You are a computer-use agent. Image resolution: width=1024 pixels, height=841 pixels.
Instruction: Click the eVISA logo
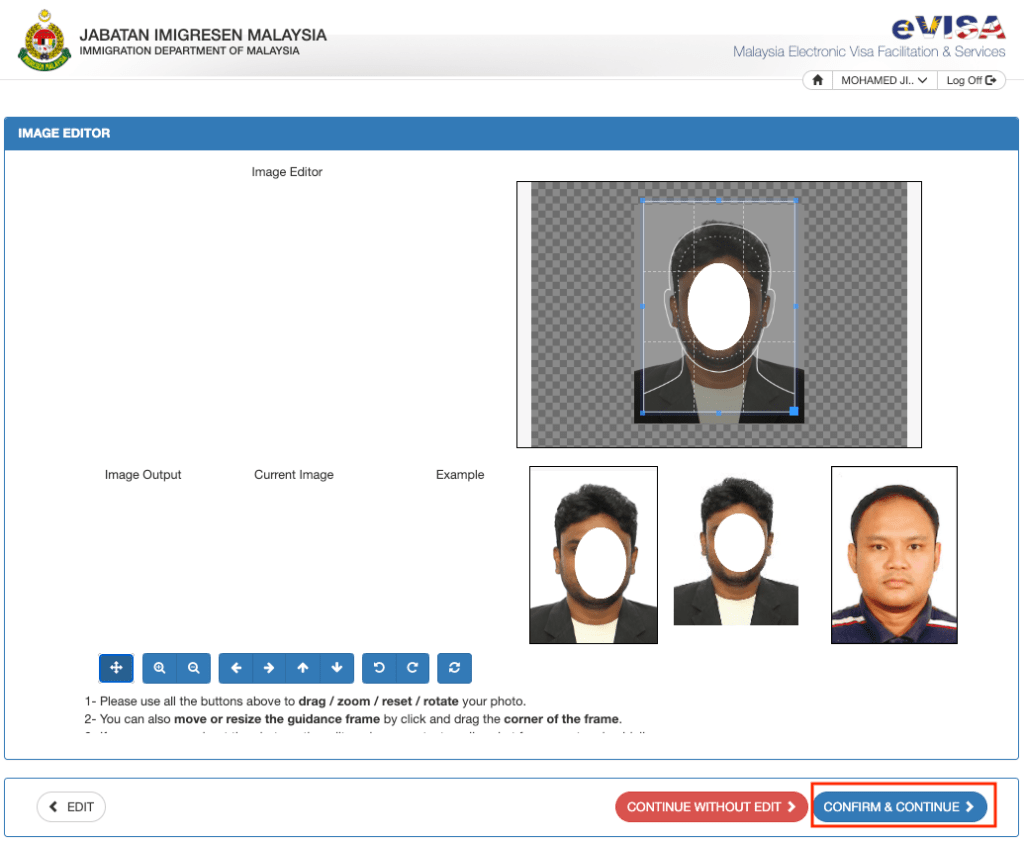tap(949, 27)
